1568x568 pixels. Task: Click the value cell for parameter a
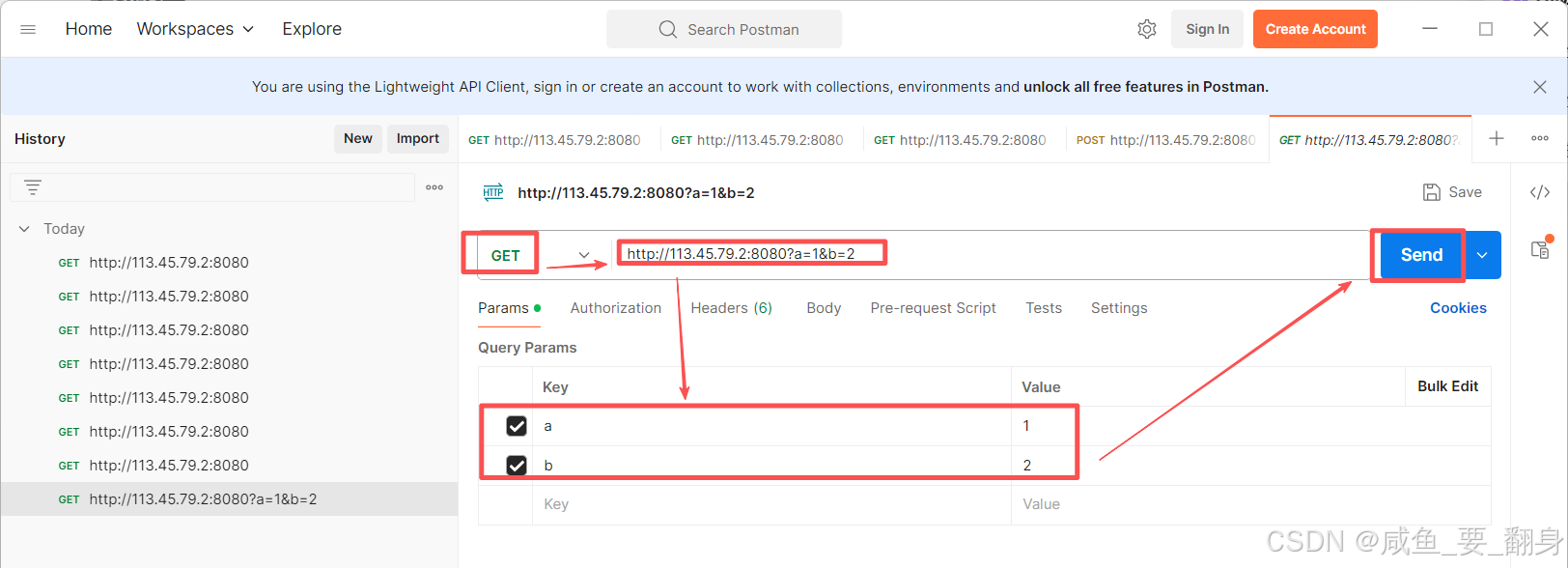1250,426
